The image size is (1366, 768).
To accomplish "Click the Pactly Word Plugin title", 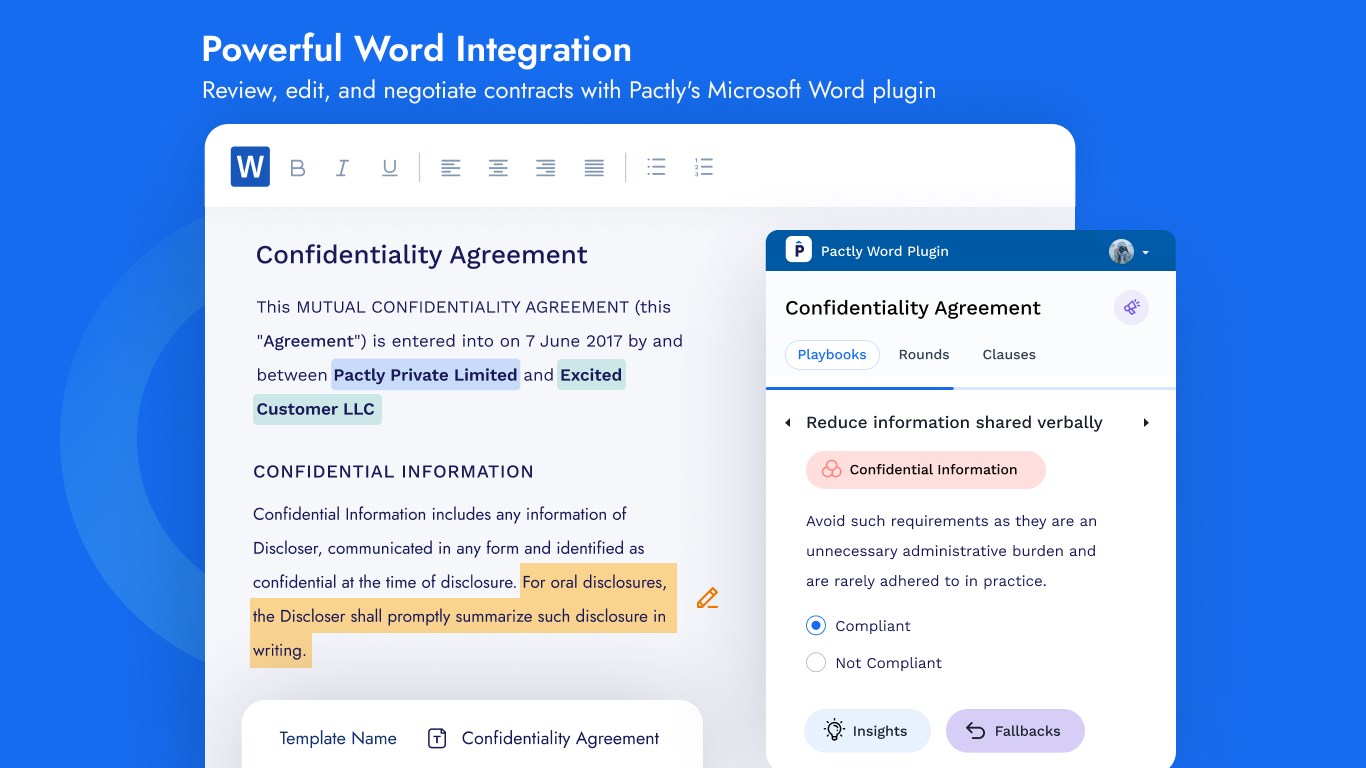I will pos(885,251).
